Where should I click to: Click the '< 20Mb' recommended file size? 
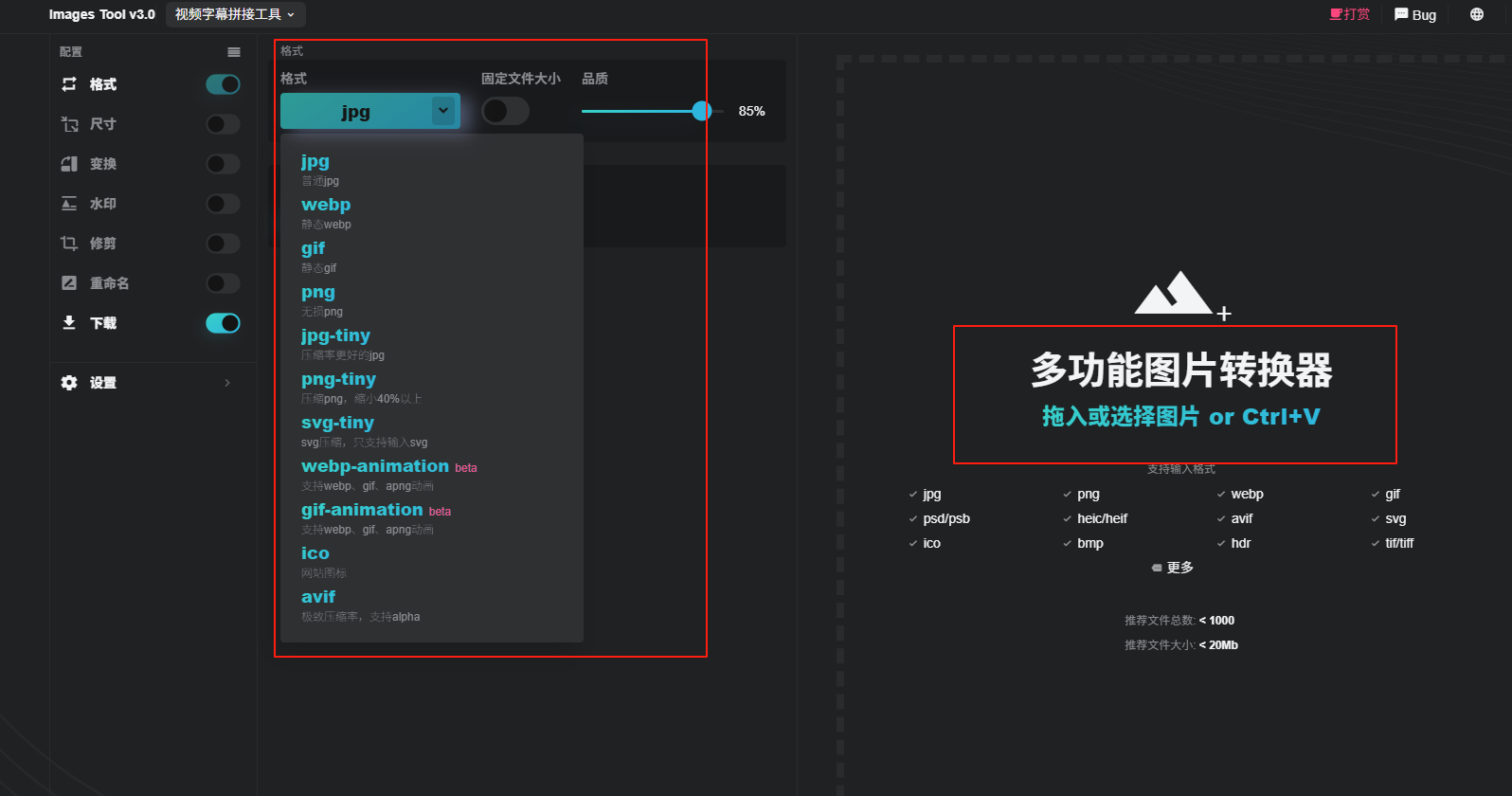pyautogui.click(x=1218, y=645)
